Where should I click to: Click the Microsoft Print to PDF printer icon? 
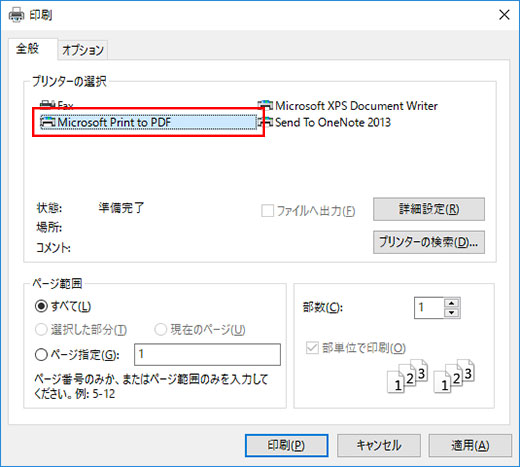click(x=48, y=122)
